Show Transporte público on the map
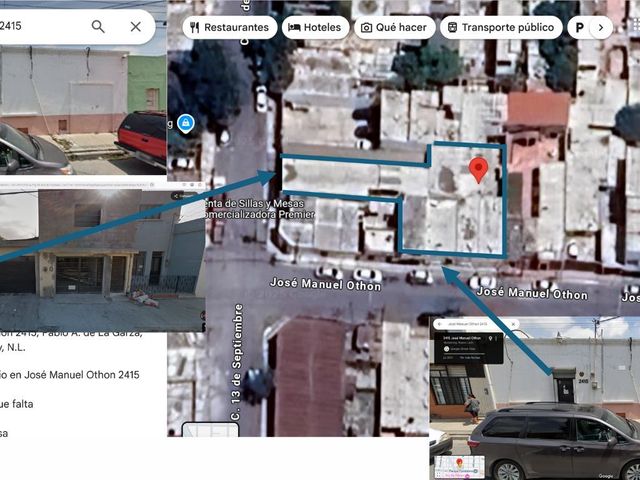The height and width of the screenshot is (480, 640). pyautogui.click(x=501, y=27)
